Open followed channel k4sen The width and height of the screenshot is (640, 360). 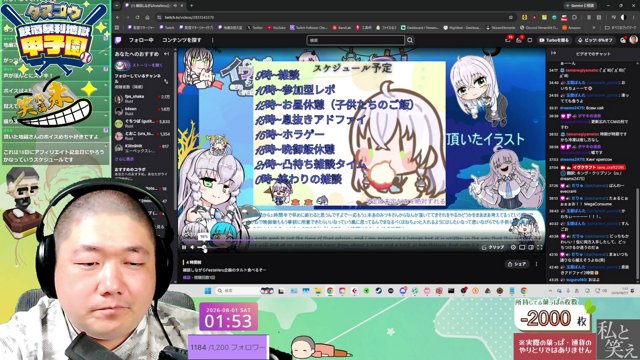click(142, 111)
